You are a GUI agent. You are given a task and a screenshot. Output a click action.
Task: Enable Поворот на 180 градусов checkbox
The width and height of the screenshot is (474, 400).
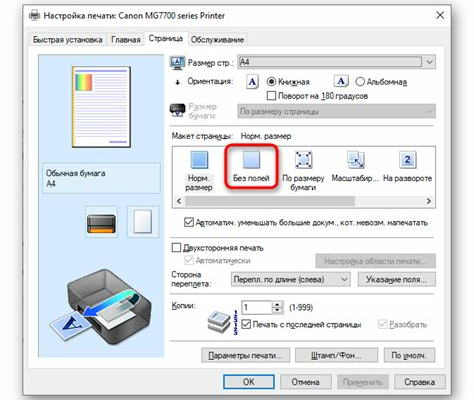[271, 96]
